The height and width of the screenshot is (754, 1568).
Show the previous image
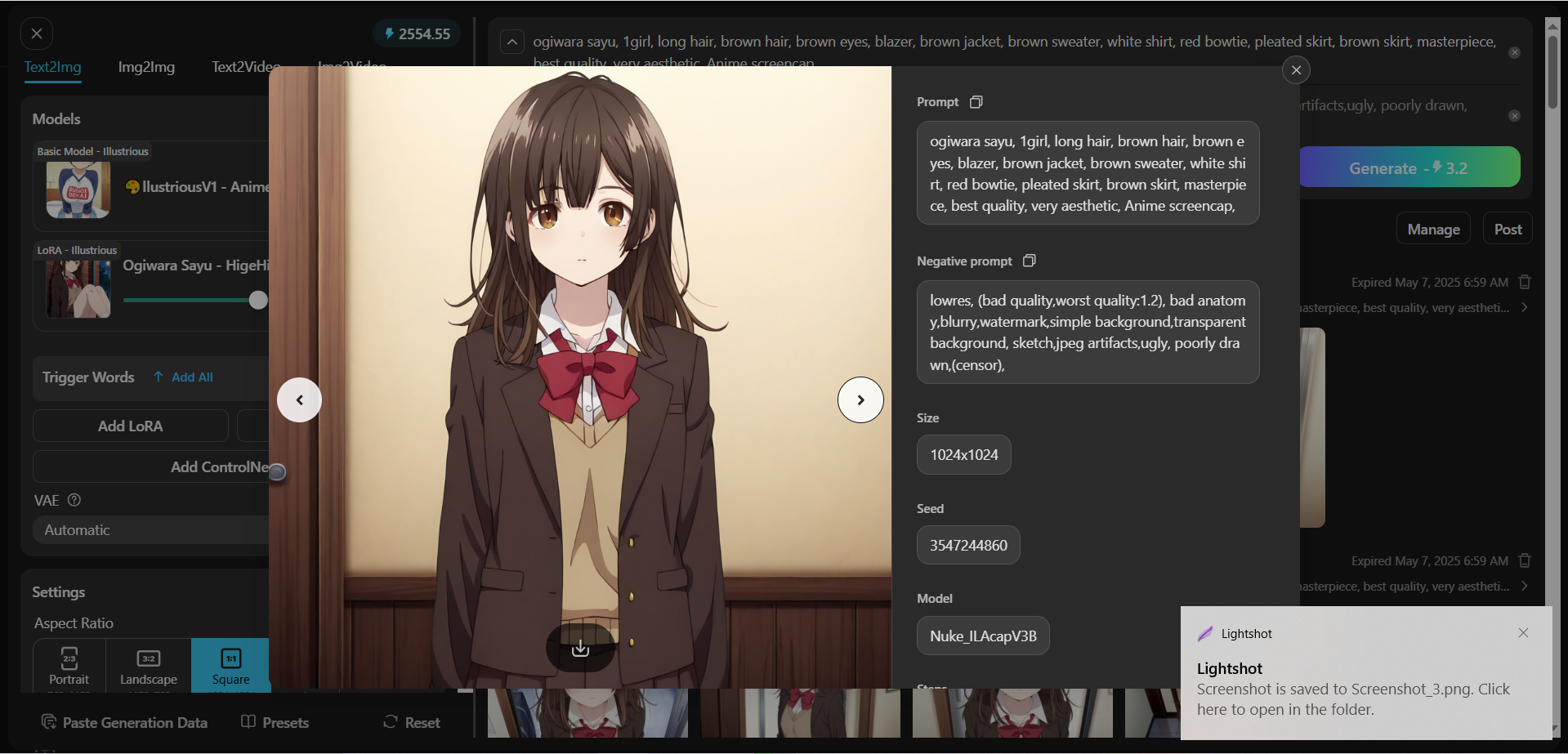click(299, 399)
